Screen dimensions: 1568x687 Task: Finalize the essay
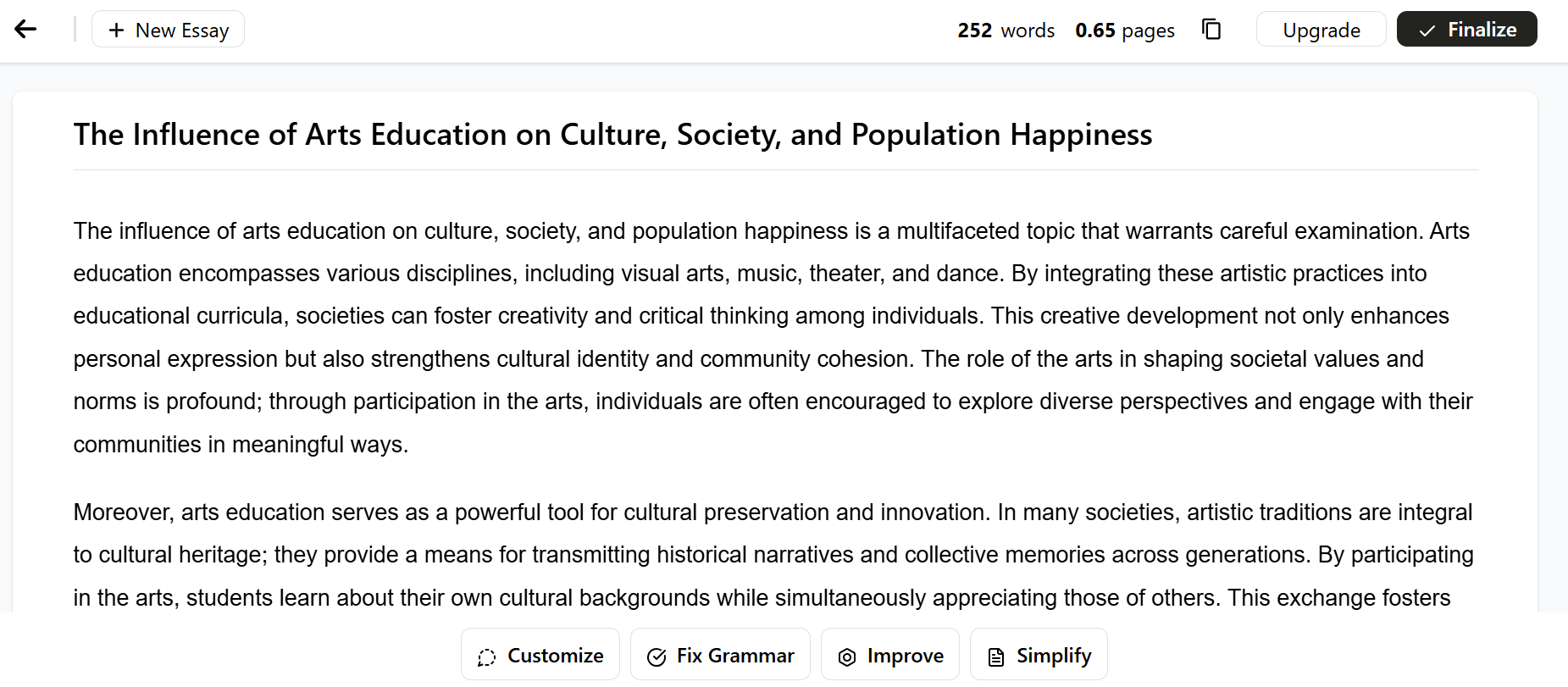pyautogui.click(x=1466, y=30)
